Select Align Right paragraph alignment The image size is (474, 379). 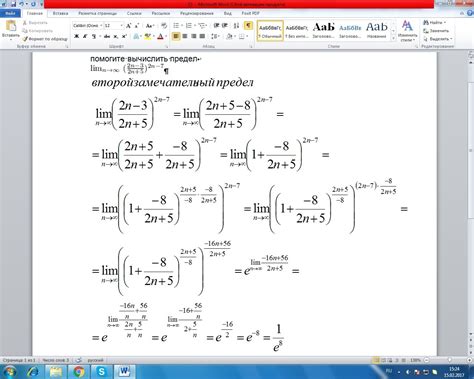194,36
